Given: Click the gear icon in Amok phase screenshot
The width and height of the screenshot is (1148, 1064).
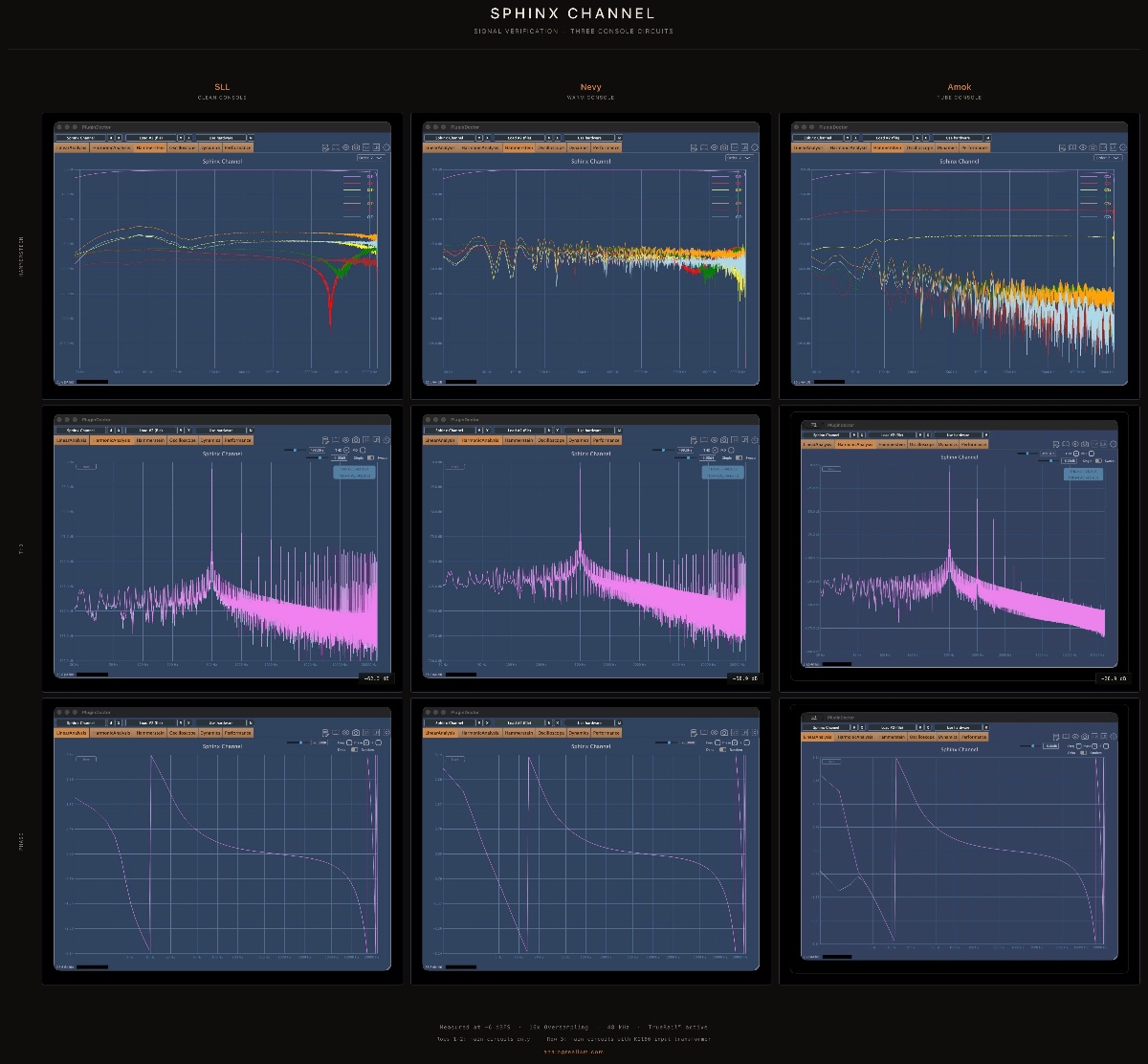Looking at the screenshot, I should coord(1114,736).
